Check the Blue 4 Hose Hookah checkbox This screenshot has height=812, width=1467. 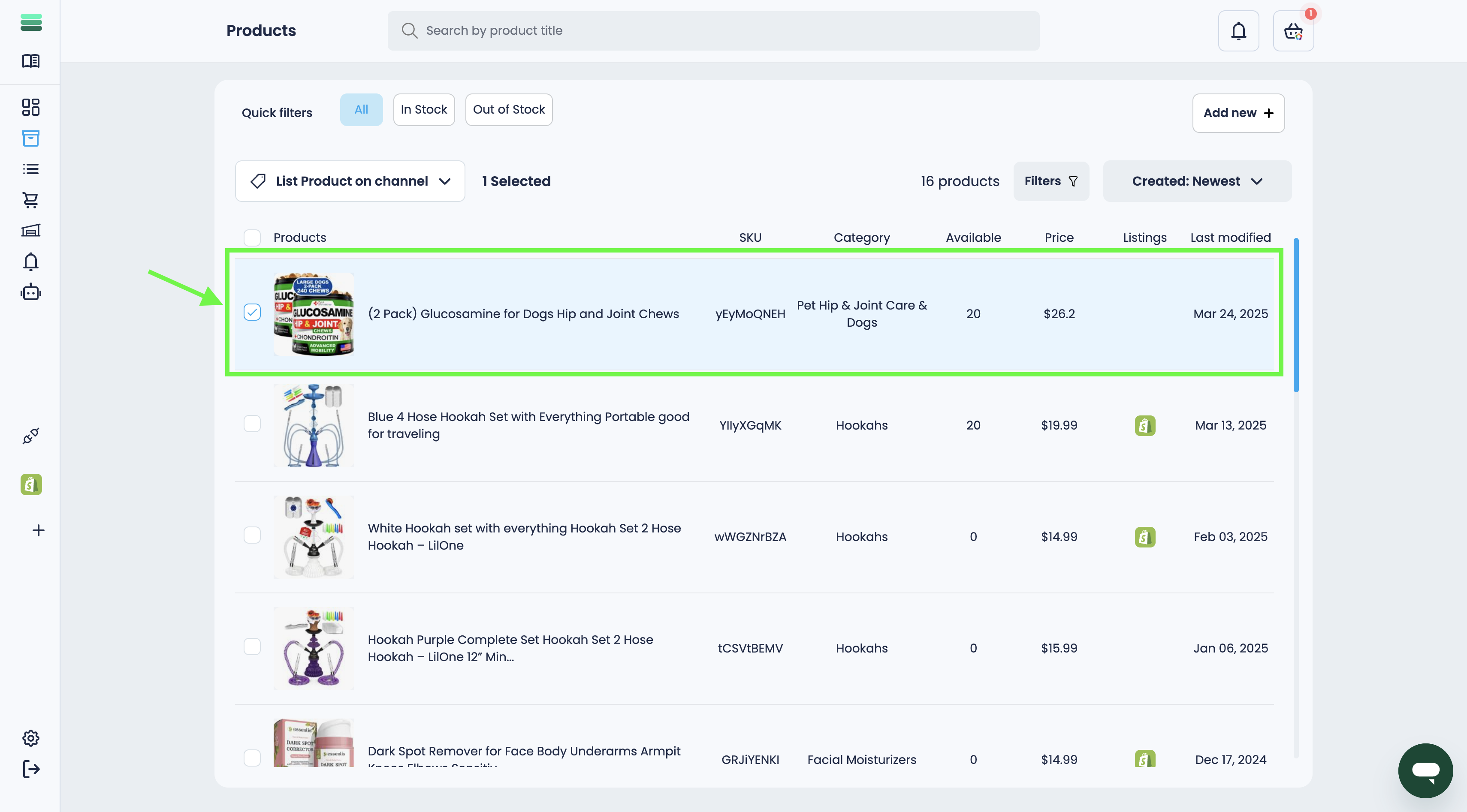(x=252, y=424)
